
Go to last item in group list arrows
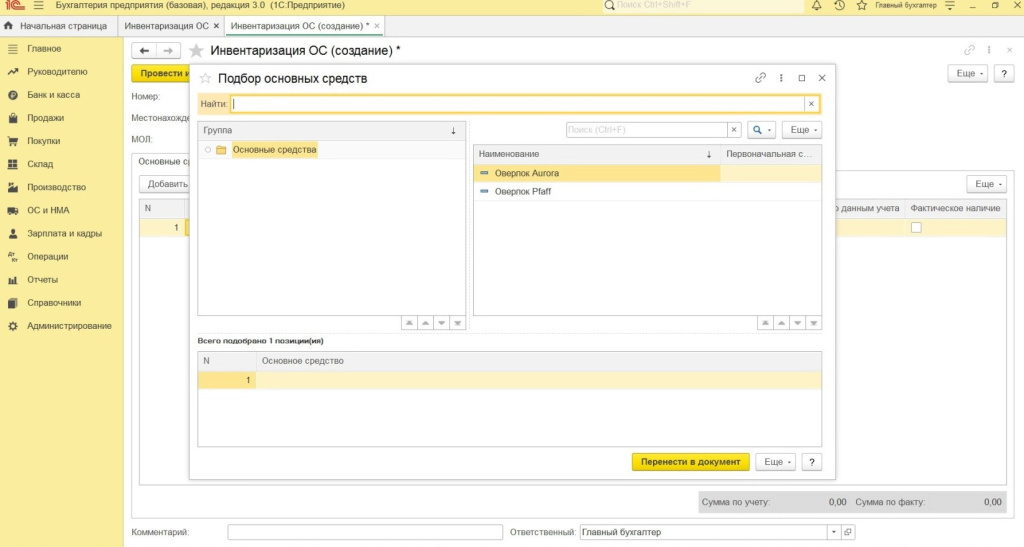pyautogui.click(x=458, y=323)
